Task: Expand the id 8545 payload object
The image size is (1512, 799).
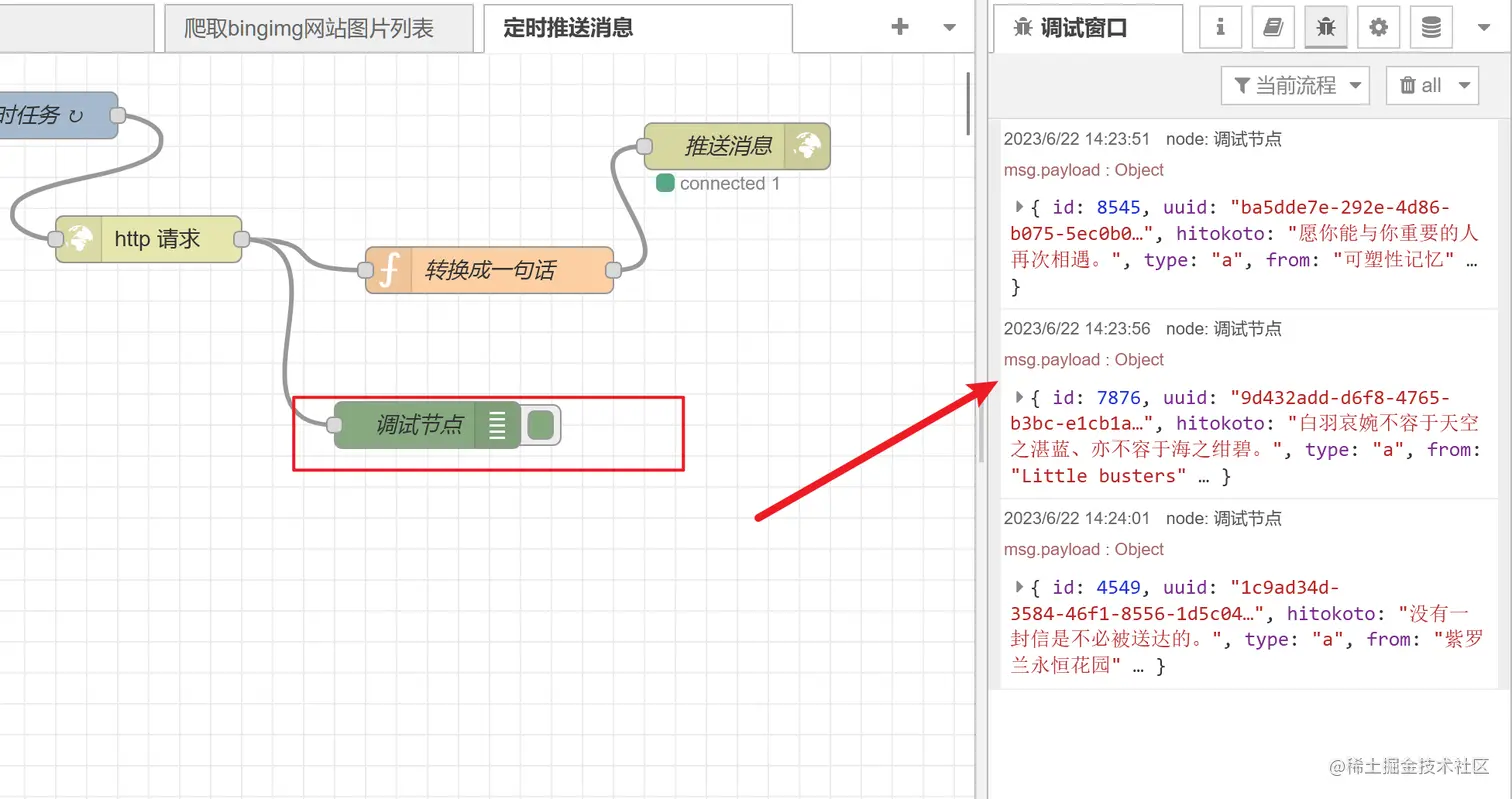Action: pyautogui.click(x=1019, y=207)
